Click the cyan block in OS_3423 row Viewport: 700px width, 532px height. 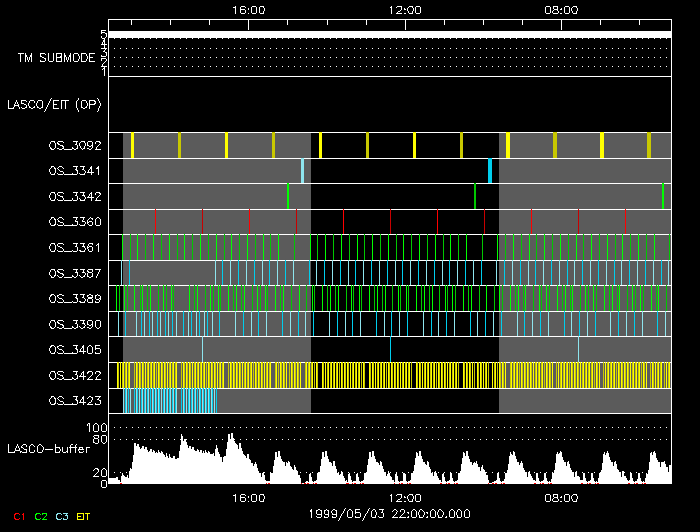170,401
